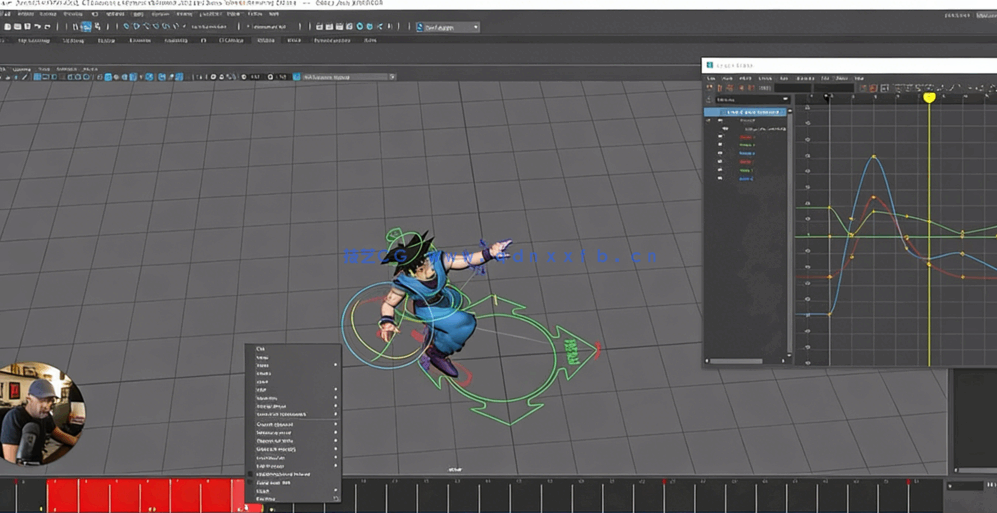Click the first orange key tool icon in Graph Editor
This screenshot has height=513, width=997.
pyautogui.click(x=710, y=88)
